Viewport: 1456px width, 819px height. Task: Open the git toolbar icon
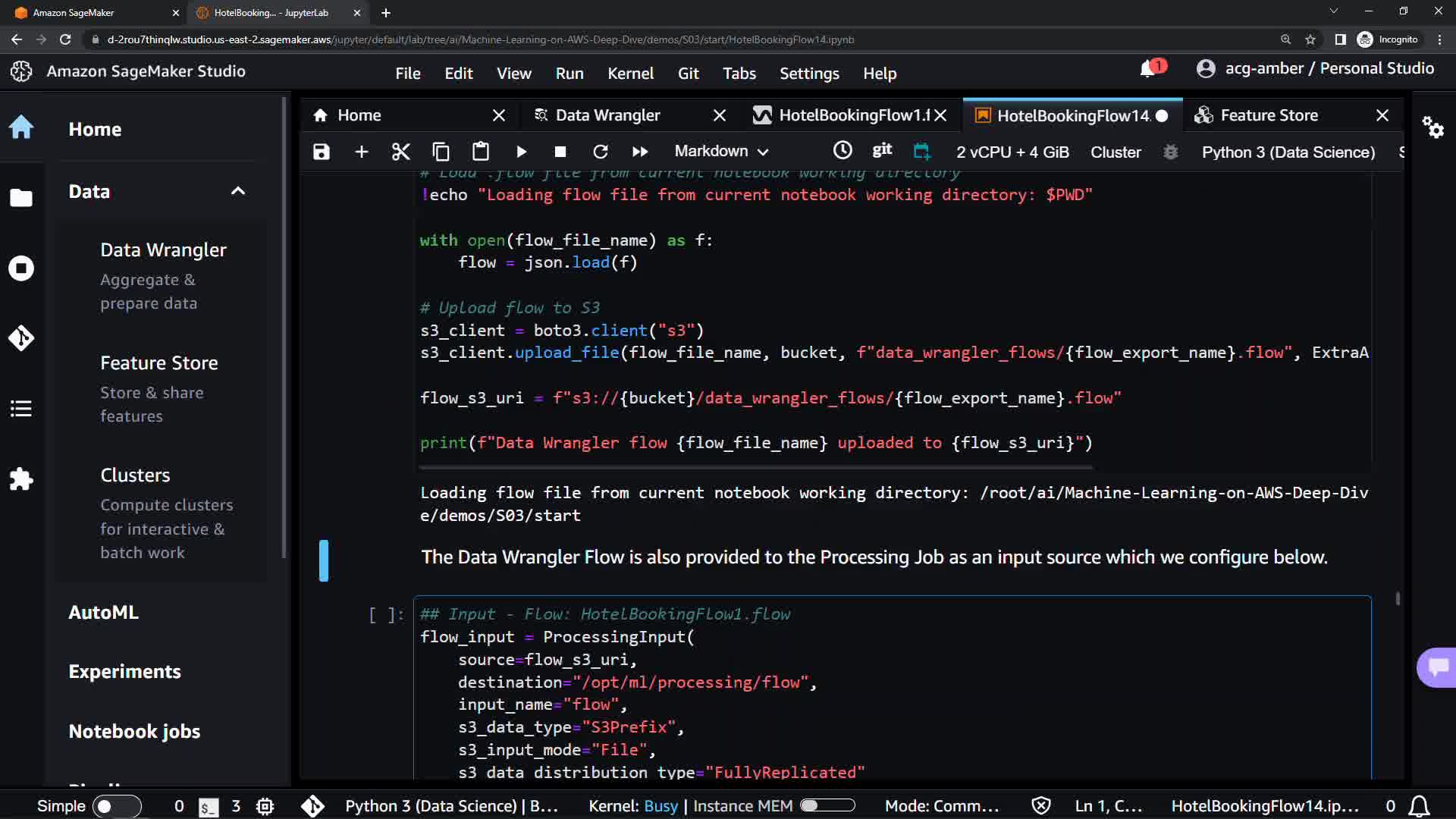pyautogui.click(x=882, y=150)
